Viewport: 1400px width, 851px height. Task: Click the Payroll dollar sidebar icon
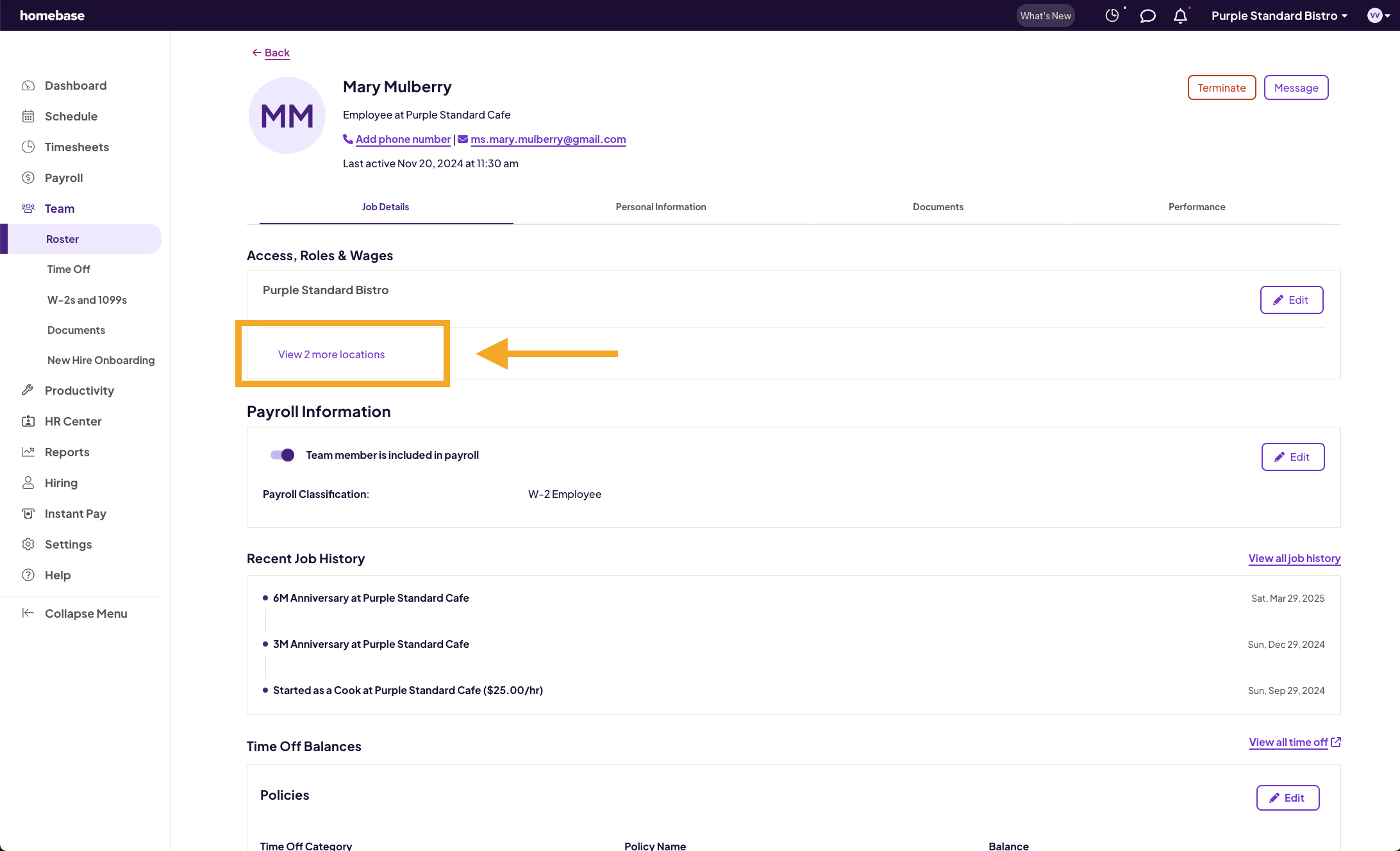(28, 178)
